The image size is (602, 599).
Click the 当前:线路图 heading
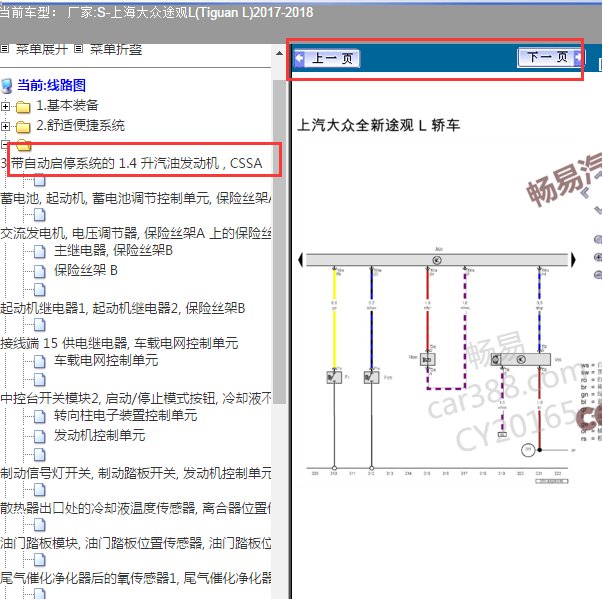tap(51, 85)
